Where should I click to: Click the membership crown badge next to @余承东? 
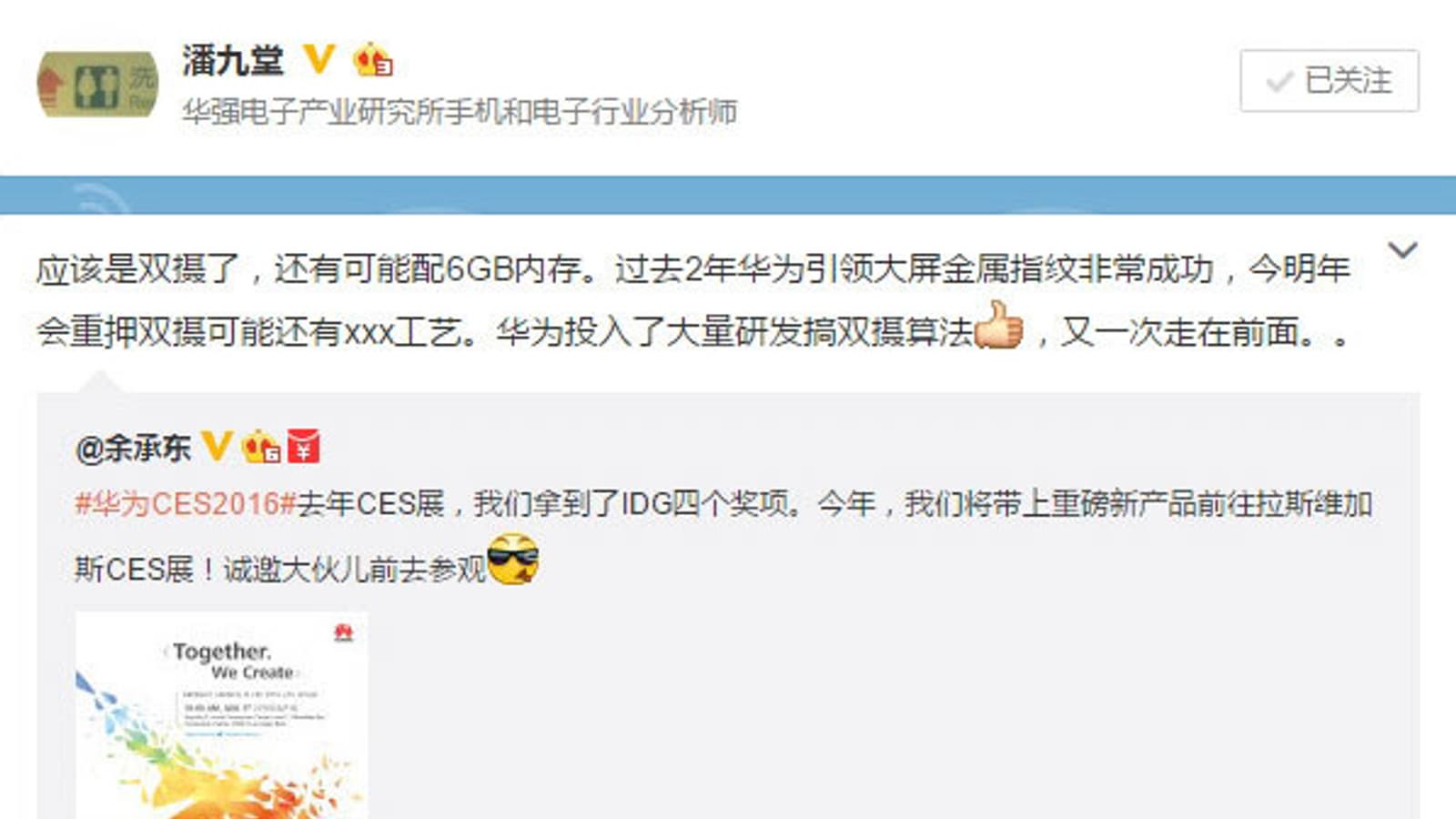coord(260,447)
